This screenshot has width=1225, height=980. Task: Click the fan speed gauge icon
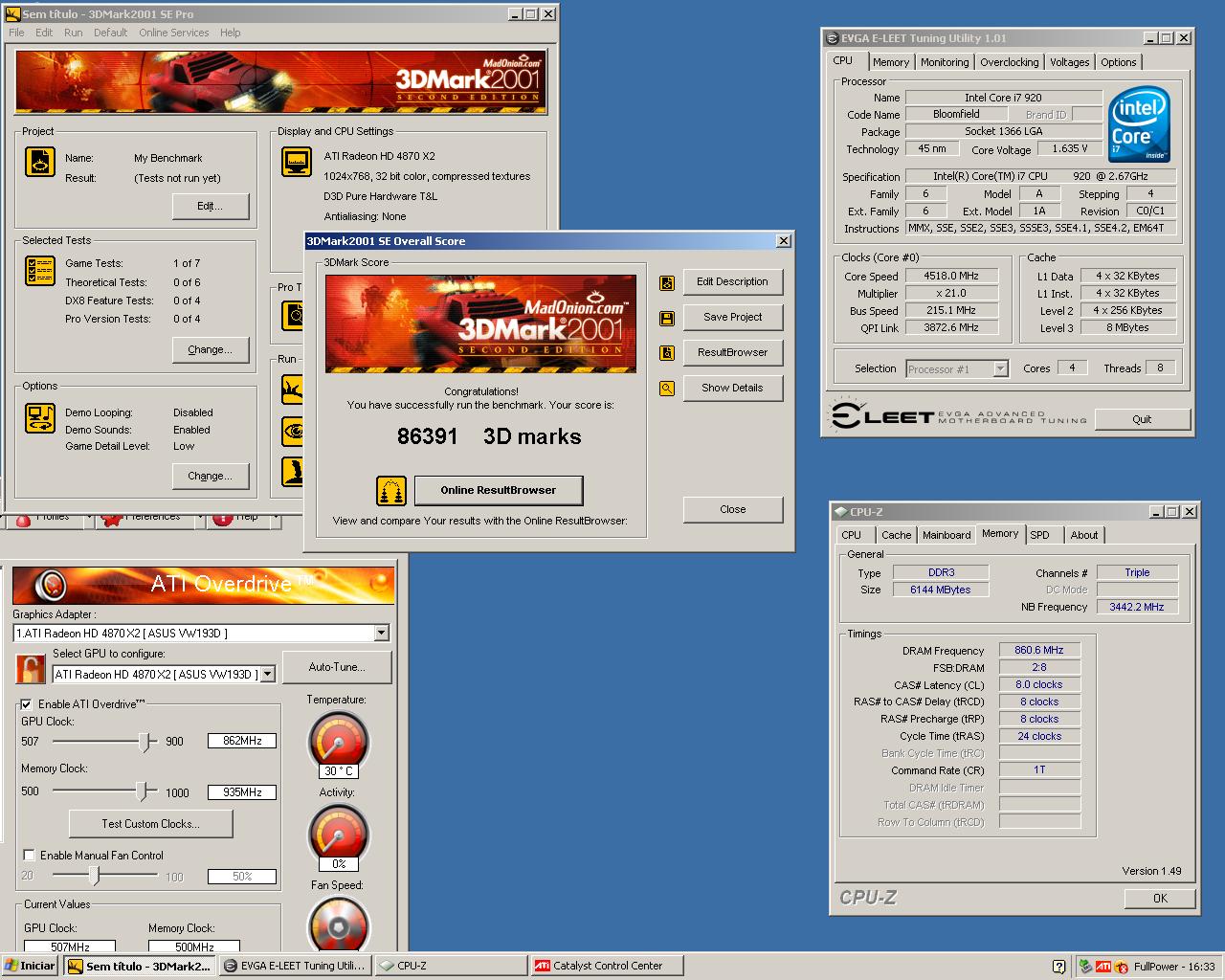pos(338,924)
